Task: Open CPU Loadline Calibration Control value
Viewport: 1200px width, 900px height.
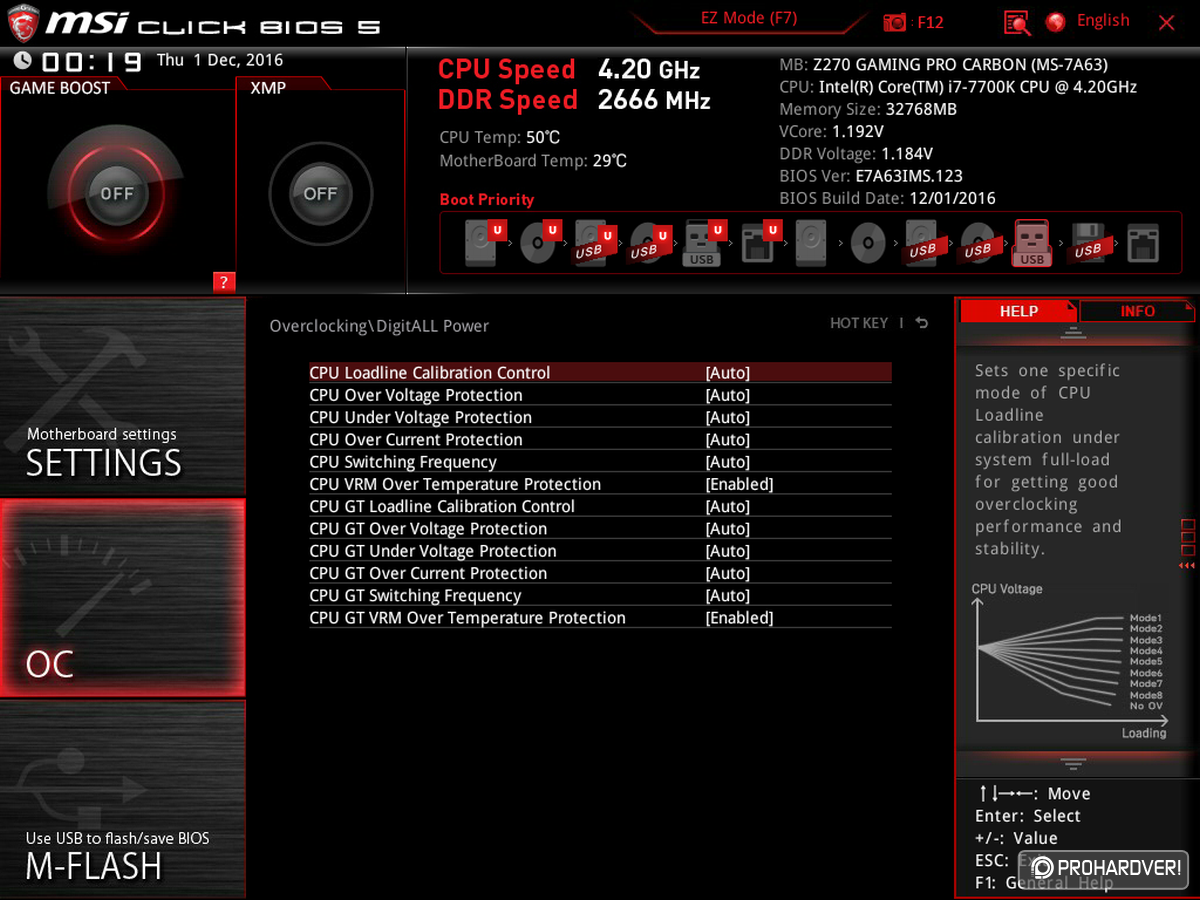Action: click(728, 373)
